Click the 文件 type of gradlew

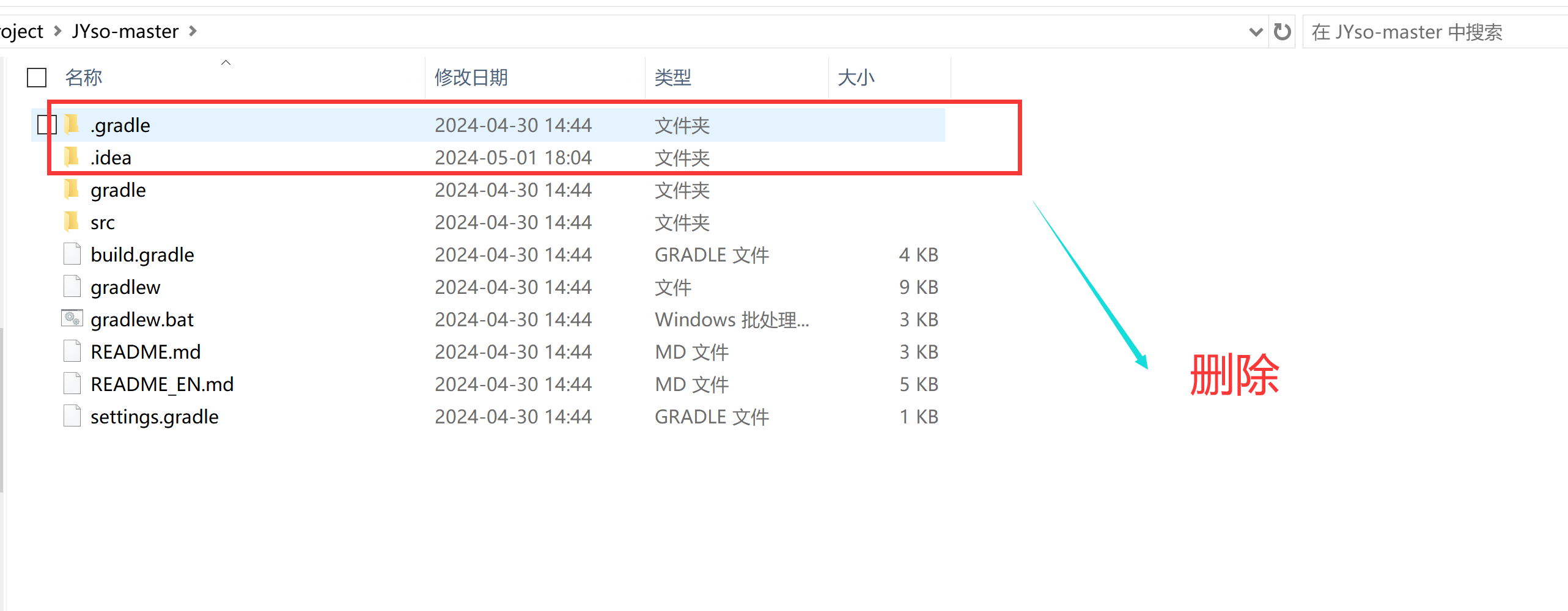[672, 287]
